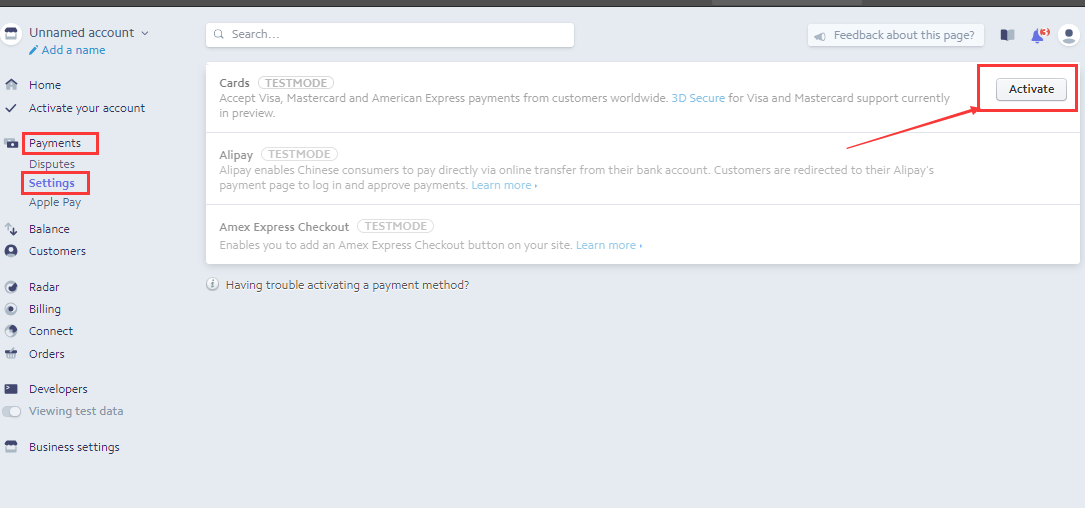
Task: Open Amex Express Checkout Learn more link
Action: pos(608,245)
